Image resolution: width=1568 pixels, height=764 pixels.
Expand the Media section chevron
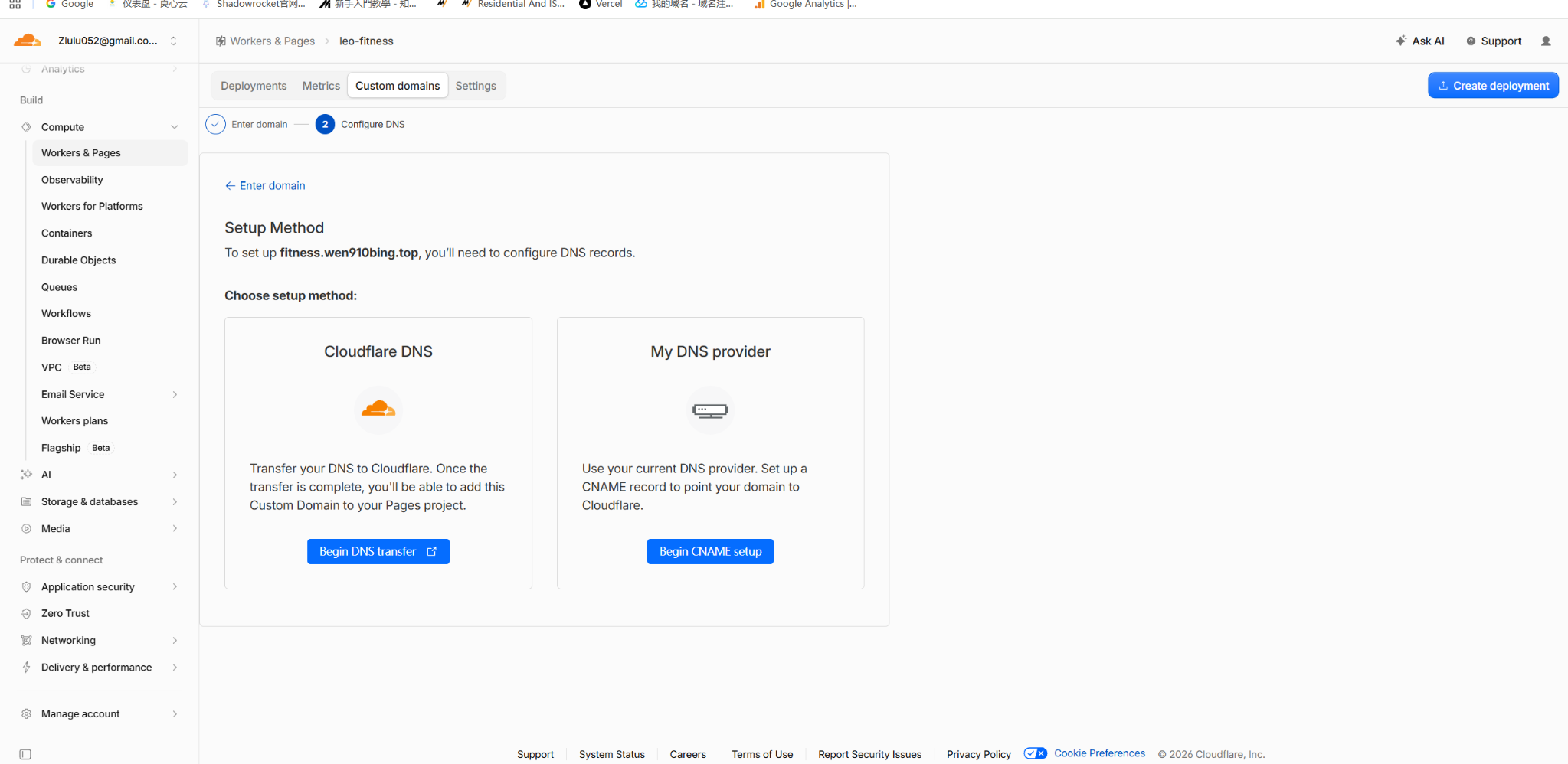[x=175, y=528]
